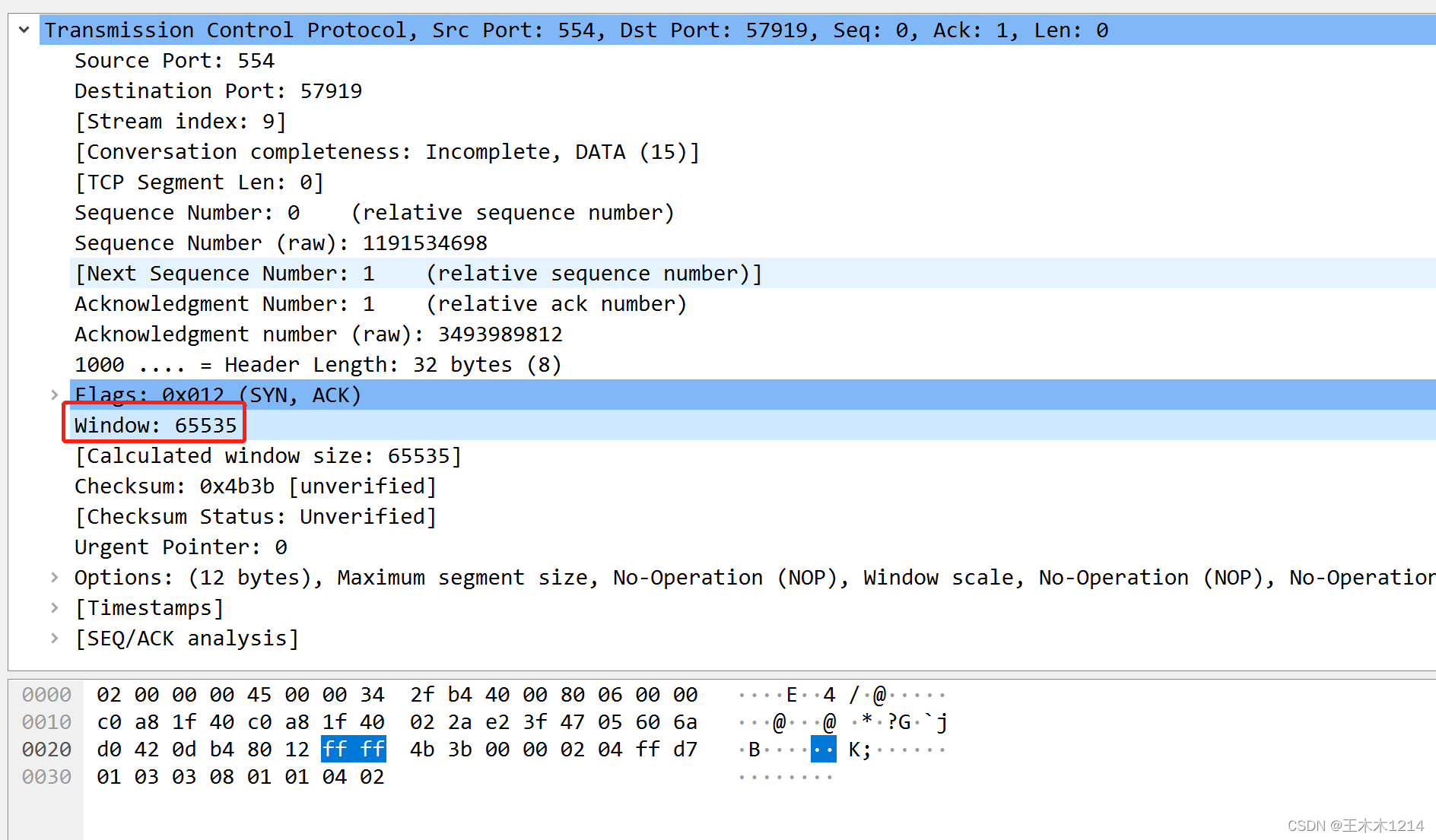Select the Urgent Pointer: 0 row
The width and height of the screenshot is (1436, 840).
[x=753, y=547]
